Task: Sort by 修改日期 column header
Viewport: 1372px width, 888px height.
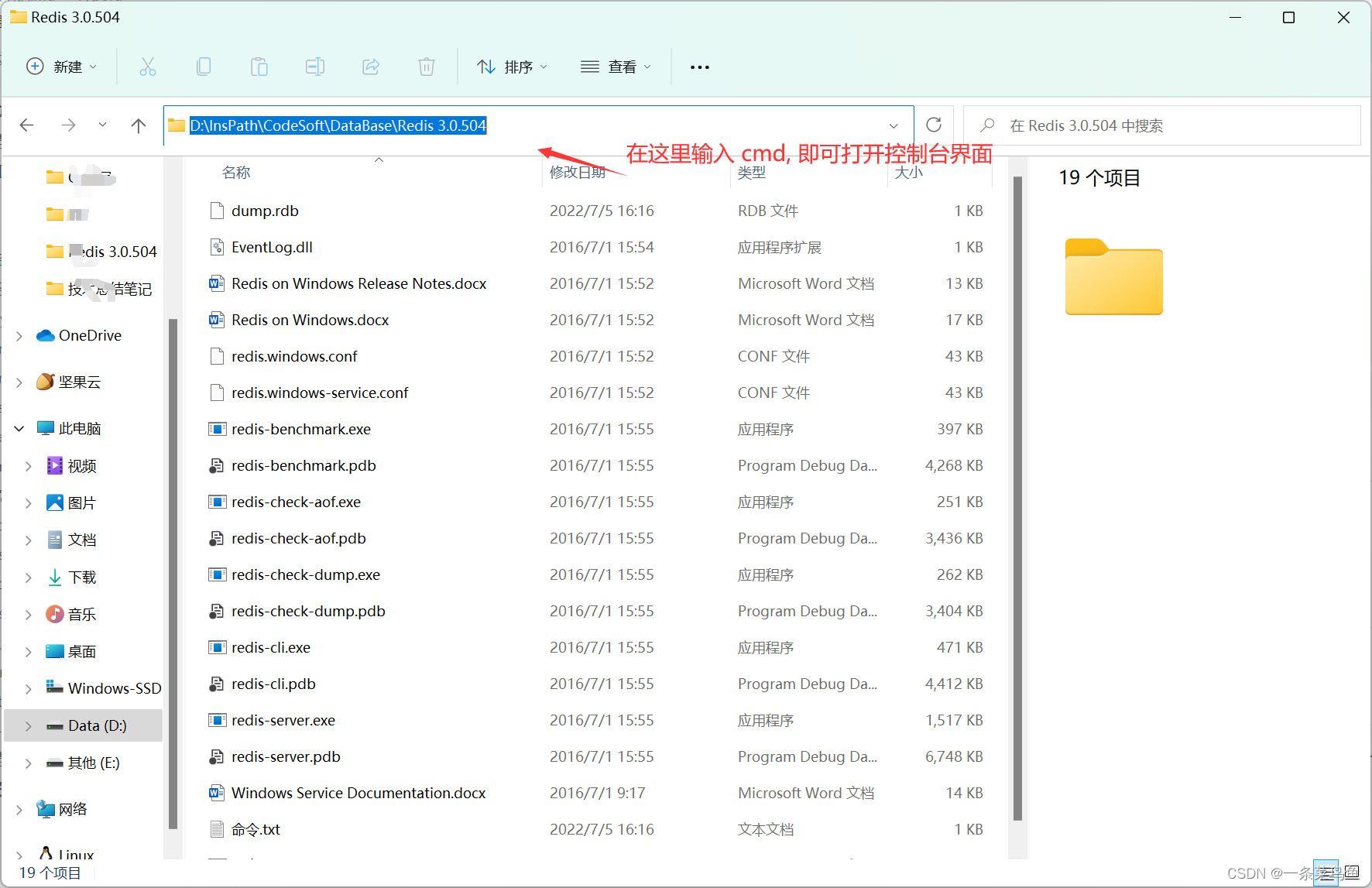Action: tap(578, 172)
